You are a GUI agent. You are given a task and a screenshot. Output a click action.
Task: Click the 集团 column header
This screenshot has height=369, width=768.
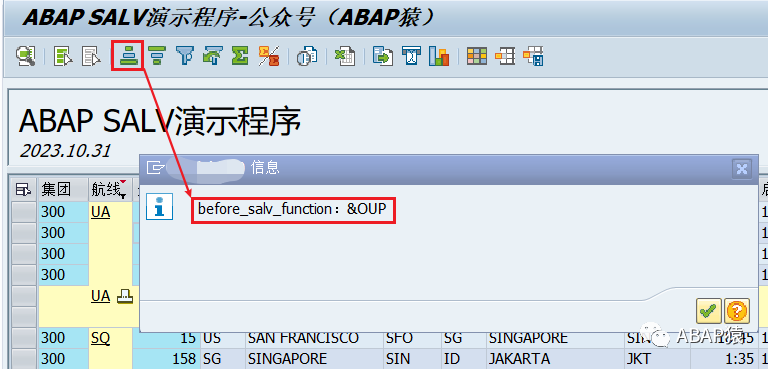[x=63, y=189]
